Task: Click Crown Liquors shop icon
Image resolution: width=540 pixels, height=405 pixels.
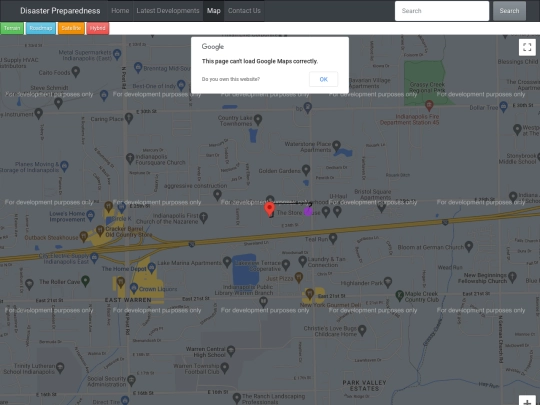Action: click(134, 288)
